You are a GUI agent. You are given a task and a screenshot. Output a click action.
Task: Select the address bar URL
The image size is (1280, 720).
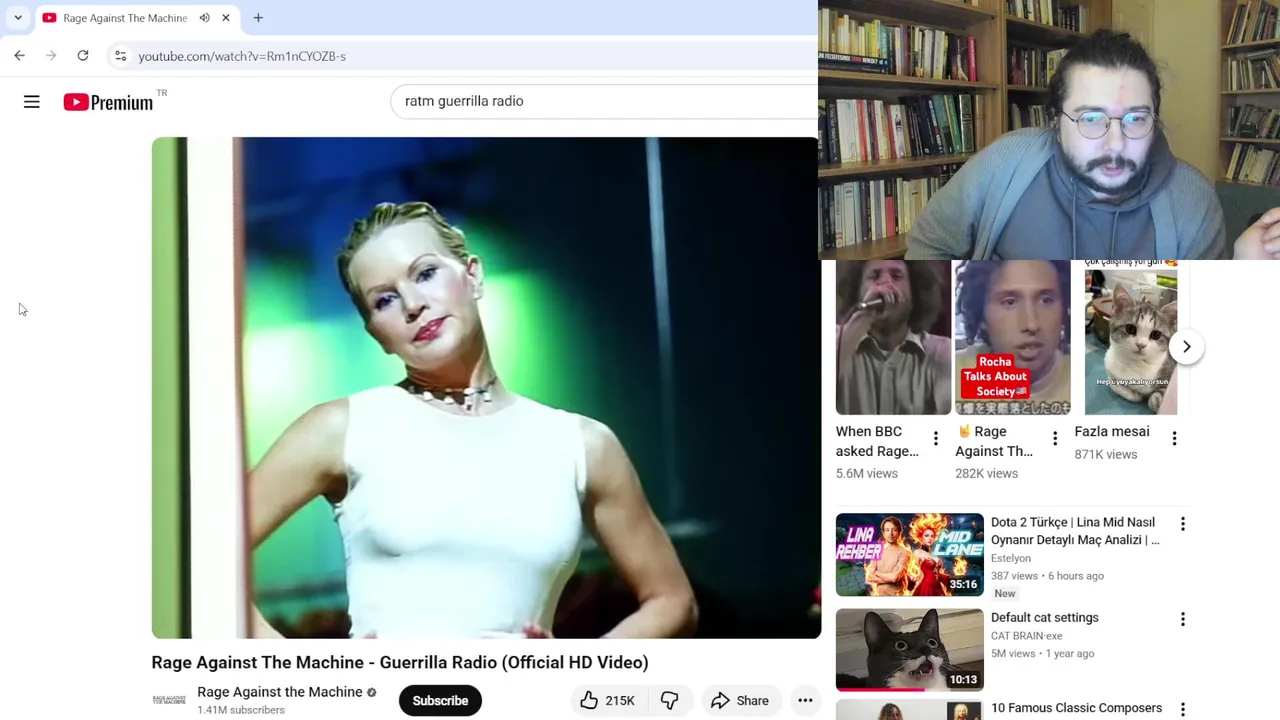coord(242,56)
